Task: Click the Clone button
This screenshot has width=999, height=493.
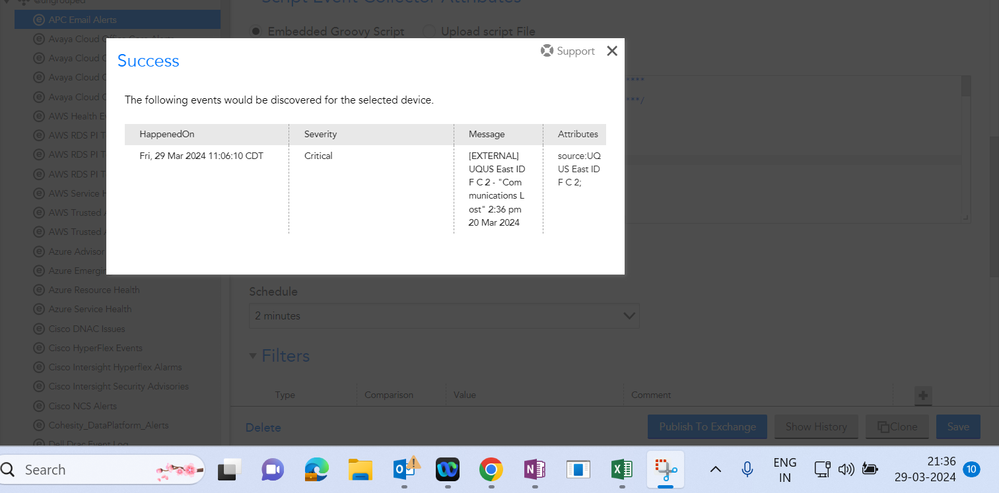Action: click(x=897, y=427)
